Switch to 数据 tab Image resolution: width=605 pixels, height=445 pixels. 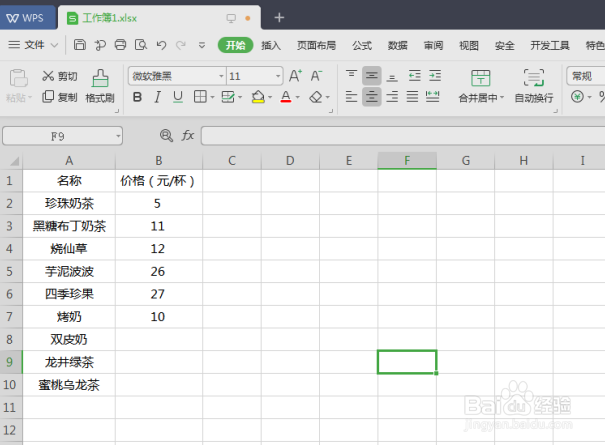397,46
